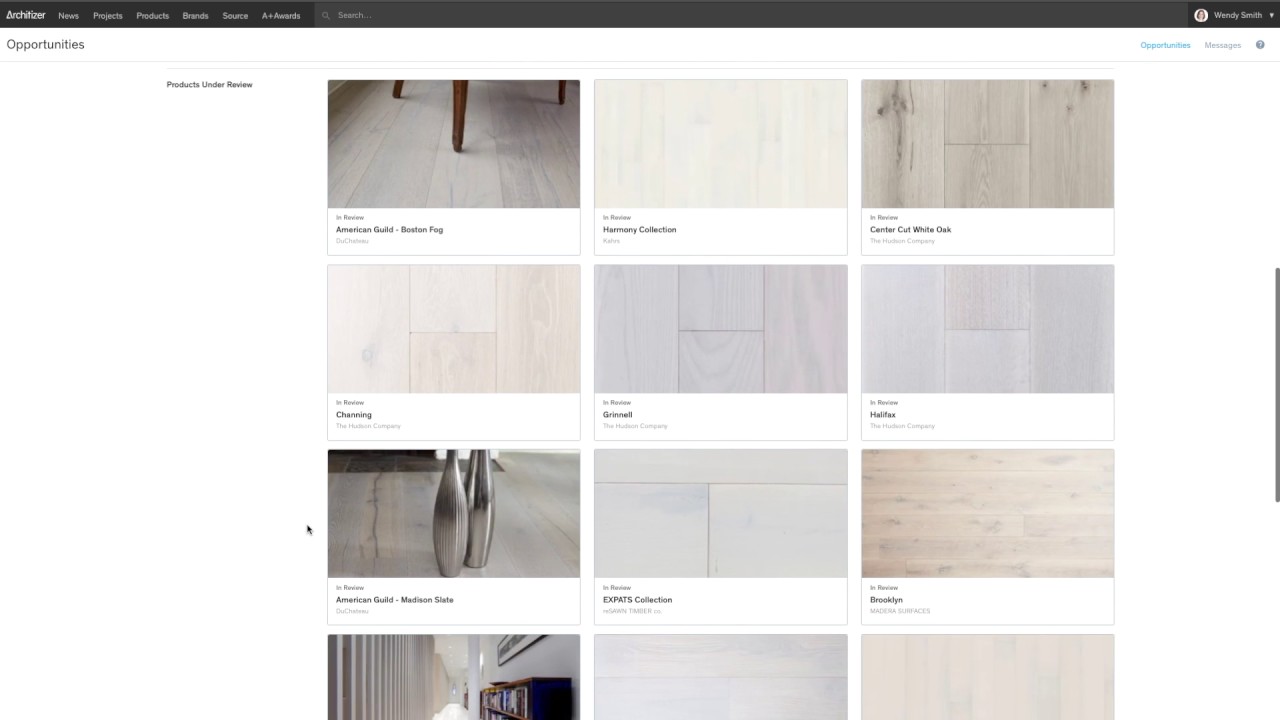Open the Channing product image
1280x720 pixels.
click(453, 329)
